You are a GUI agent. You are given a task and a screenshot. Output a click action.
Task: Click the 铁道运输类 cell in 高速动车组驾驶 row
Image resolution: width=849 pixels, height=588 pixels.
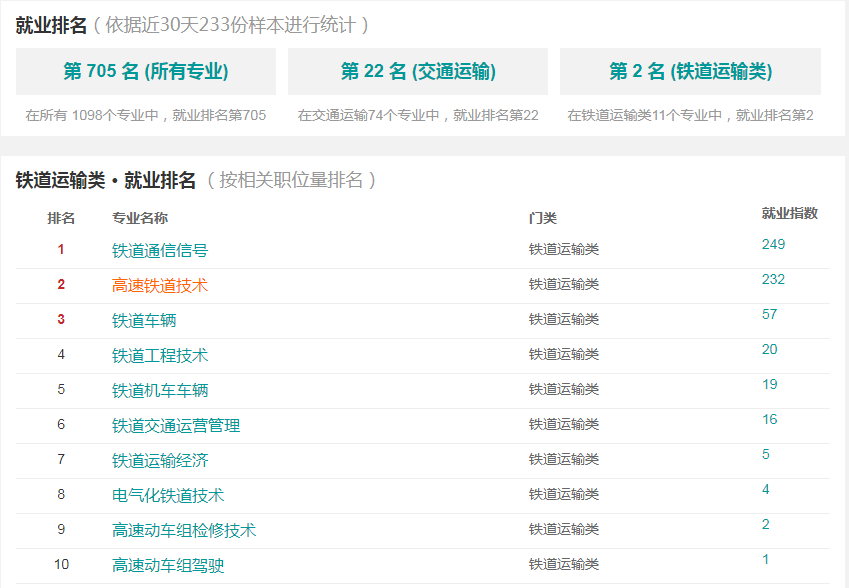point(564,564)
